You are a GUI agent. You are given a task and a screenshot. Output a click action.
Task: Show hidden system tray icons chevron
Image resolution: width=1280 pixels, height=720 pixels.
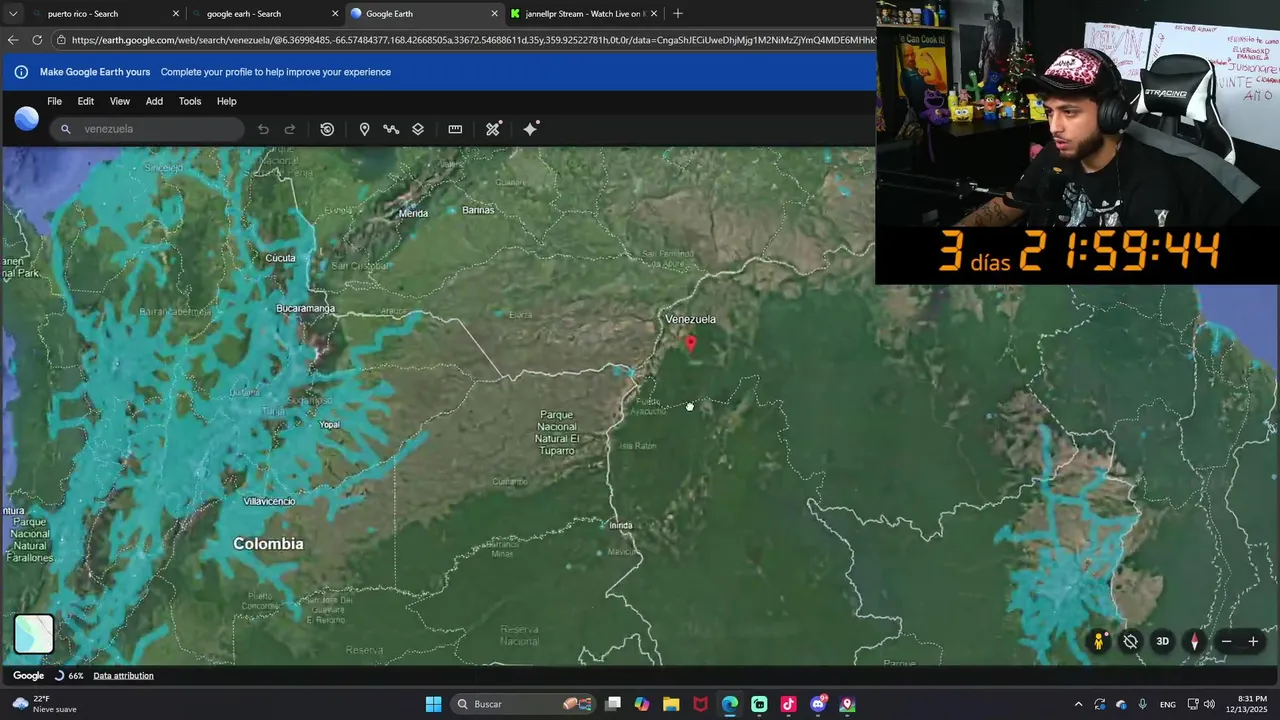coord(1078,704)
